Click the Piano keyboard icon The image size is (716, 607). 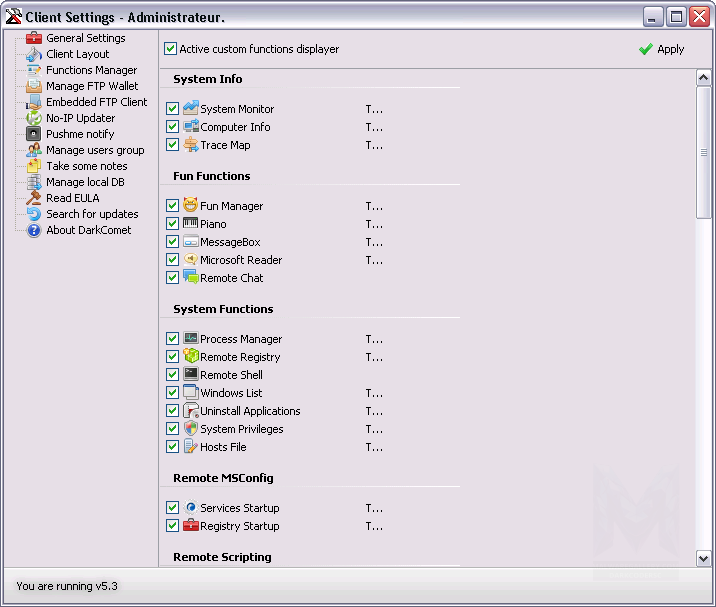191,224
